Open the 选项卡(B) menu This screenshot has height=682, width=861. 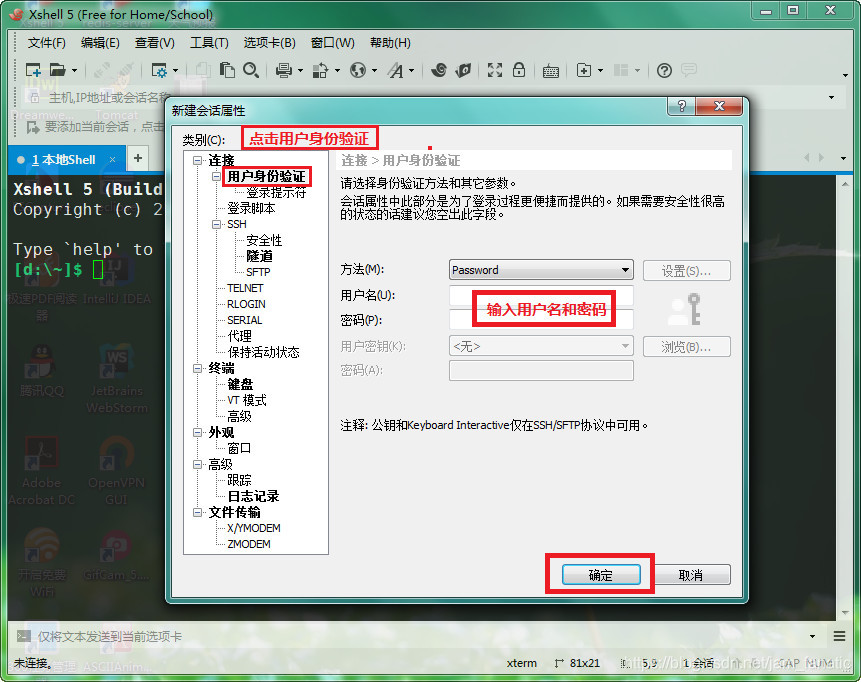(270, 43)
